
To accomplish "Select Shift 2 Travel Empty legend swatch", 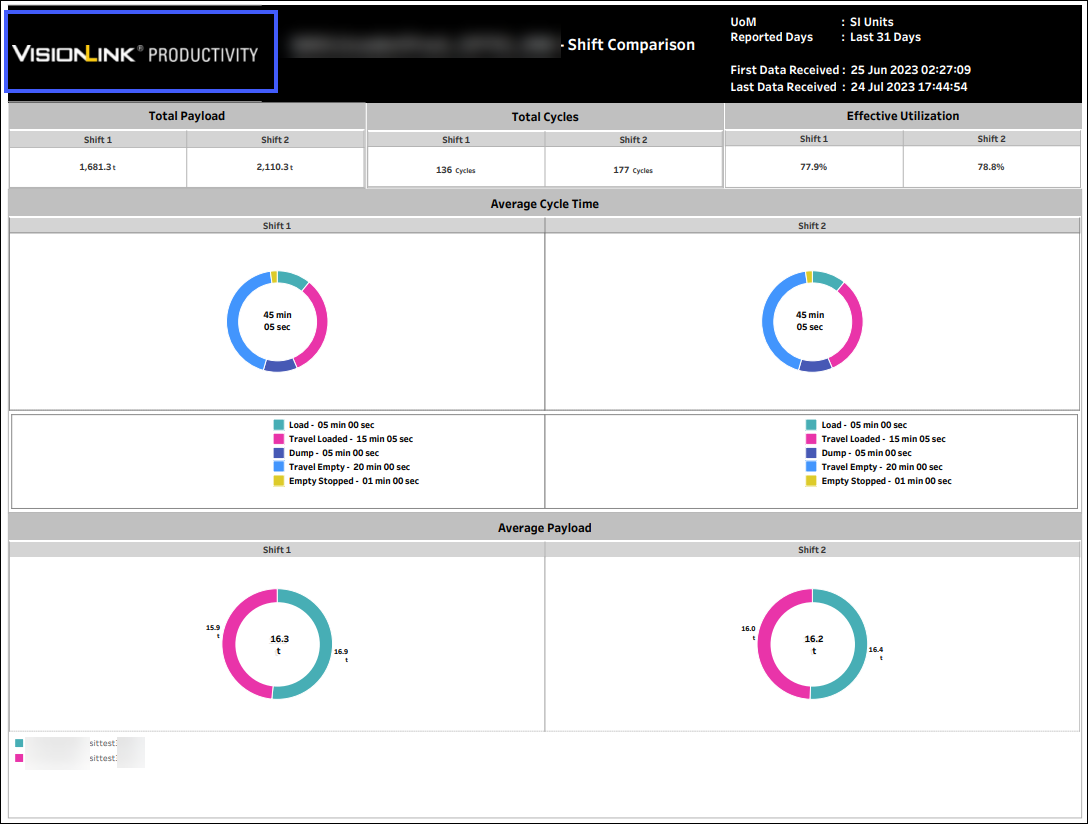I will [811, 467].
